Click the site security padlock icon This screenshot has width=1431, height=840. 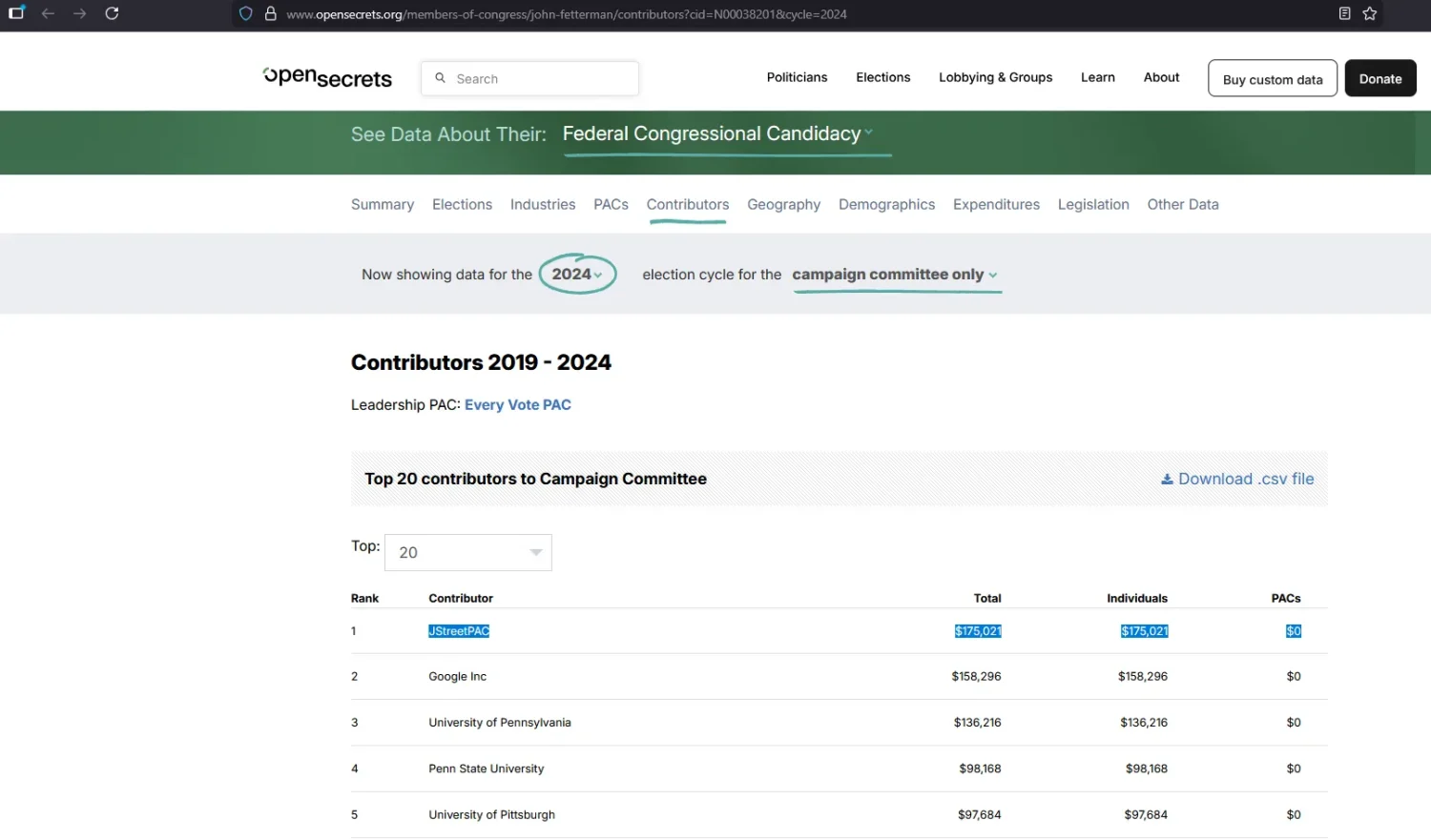pos(270,13)
